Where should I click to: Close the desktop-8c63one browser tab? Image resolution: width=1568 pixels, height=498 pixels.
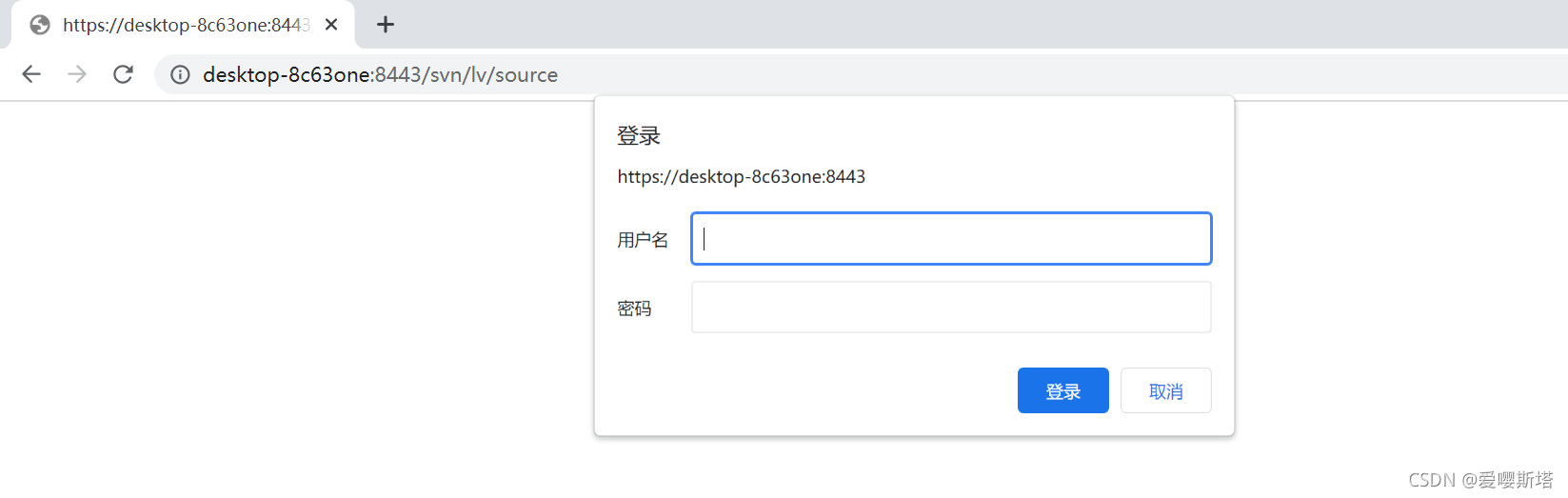coord(331,25)
